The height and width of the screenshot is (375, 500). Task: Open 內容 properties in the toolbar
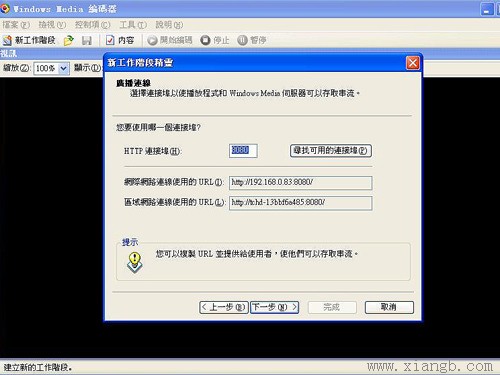pyautogui.click(x=120, y=40)
